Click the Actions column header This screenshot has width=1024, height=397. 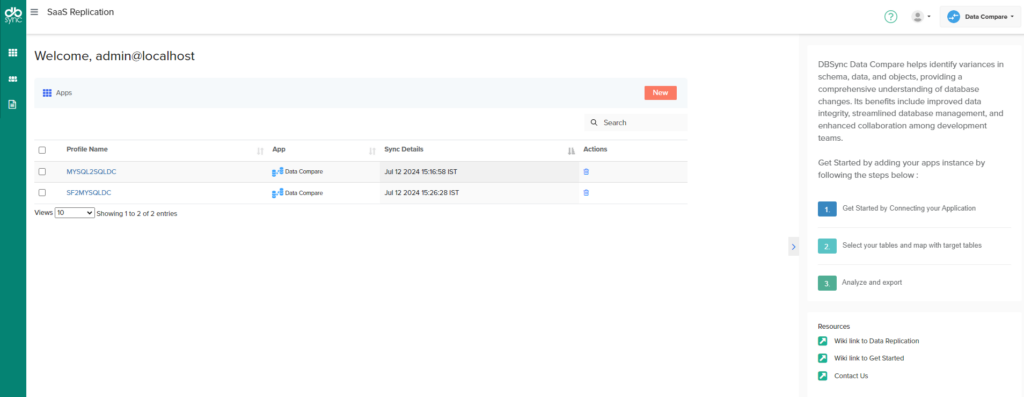[595, 150]
